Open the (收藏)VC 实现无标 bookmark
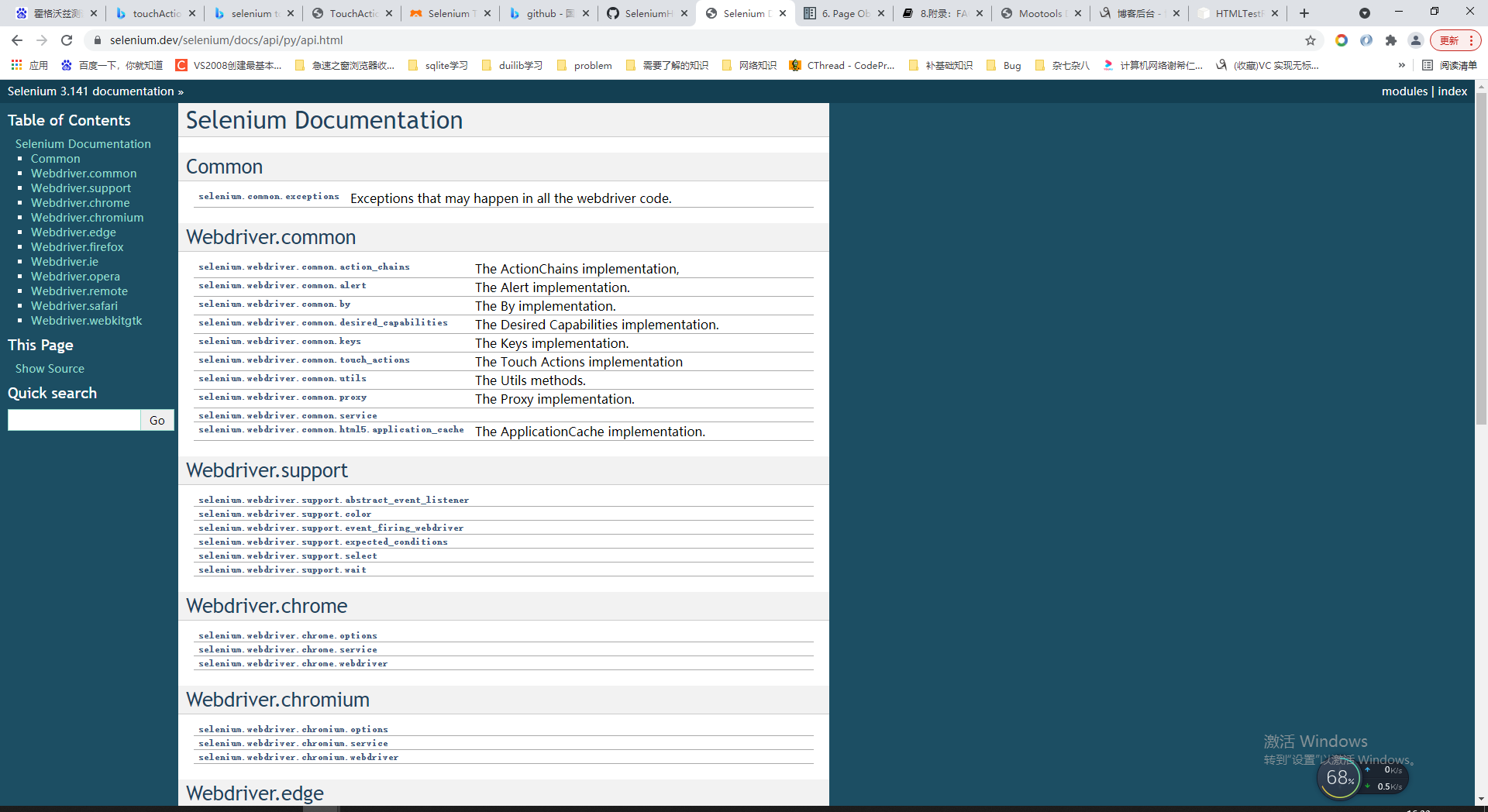Viewport: 1488px width, 812px height. coord(1267,65)
